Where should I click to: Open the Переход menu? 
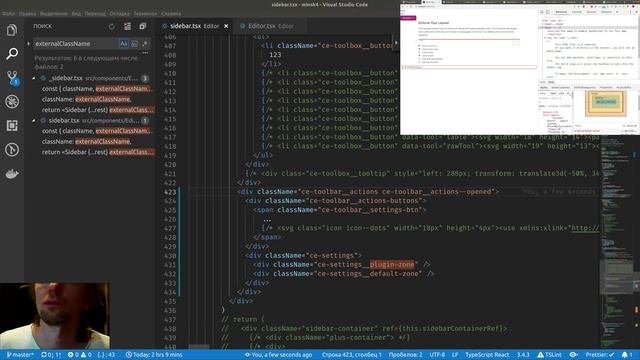(95, 13)
